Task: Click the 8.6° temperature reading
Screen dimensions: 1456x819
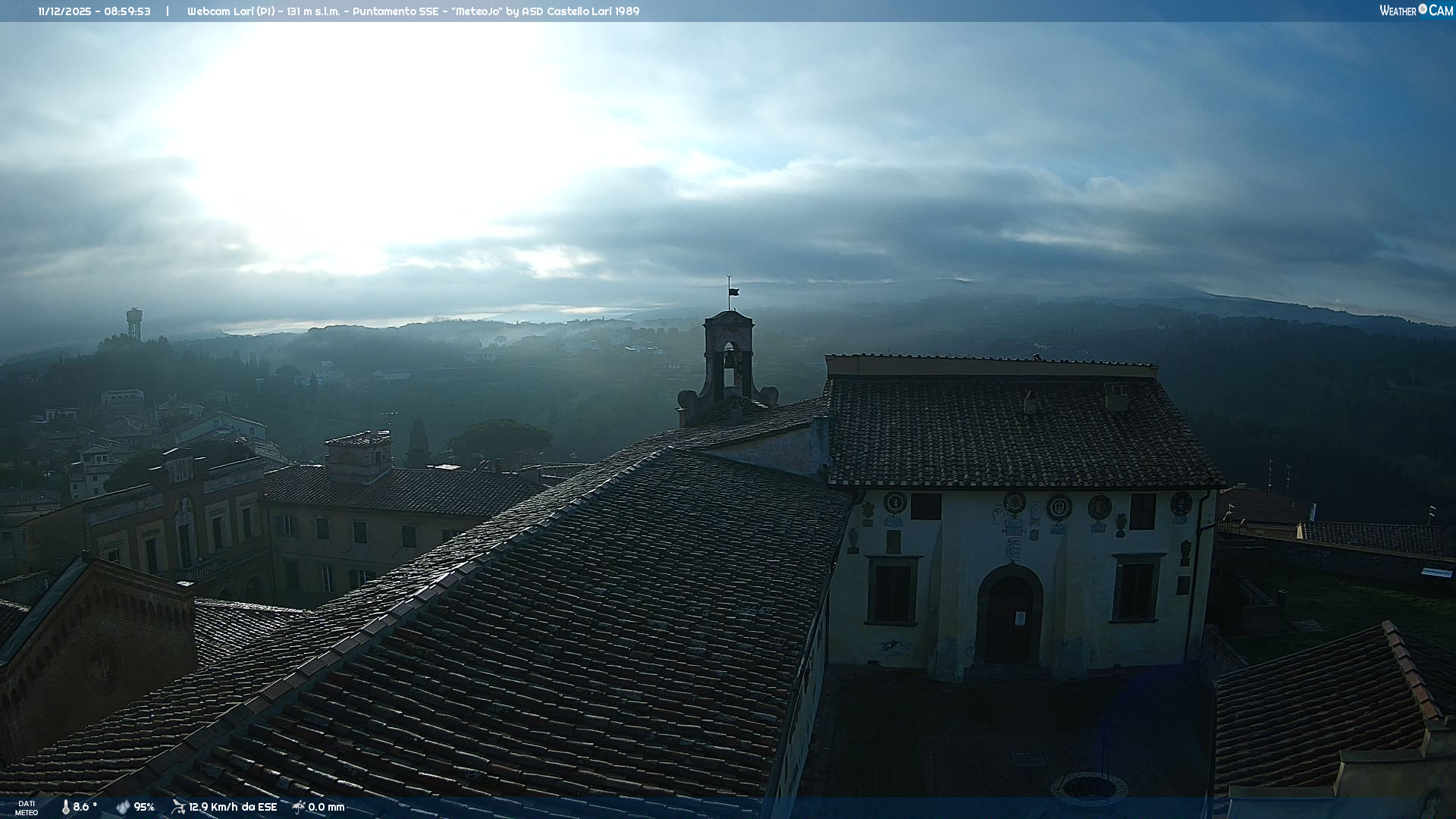Action: pos(85,807)
